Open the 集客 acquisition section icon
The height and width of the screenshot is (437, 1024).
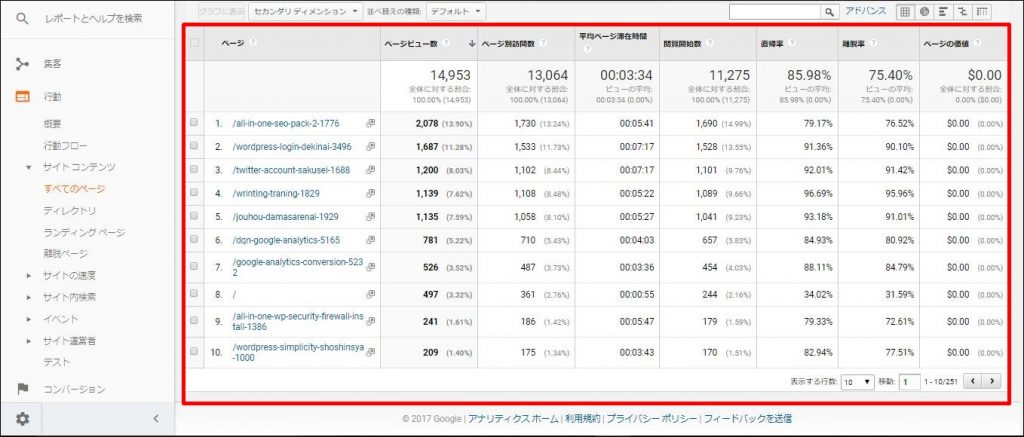pyautogui.click(x=22, y=64)
